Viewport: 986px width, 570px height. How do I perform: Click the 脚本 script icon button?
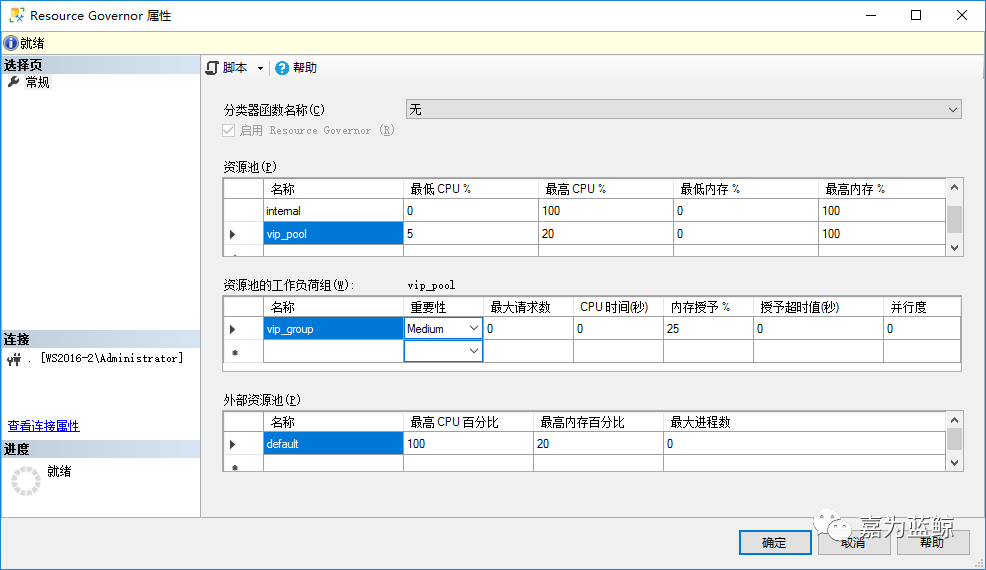click(x=213, y=68)
